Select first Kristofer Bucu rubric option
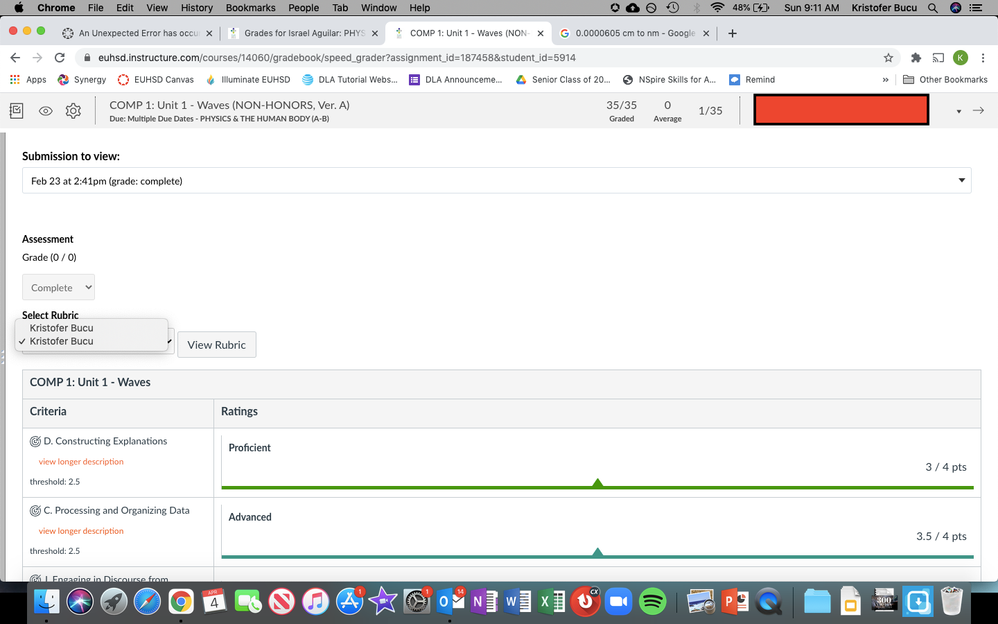The width and height of the screenshot is (998, 624). (62, 328)
